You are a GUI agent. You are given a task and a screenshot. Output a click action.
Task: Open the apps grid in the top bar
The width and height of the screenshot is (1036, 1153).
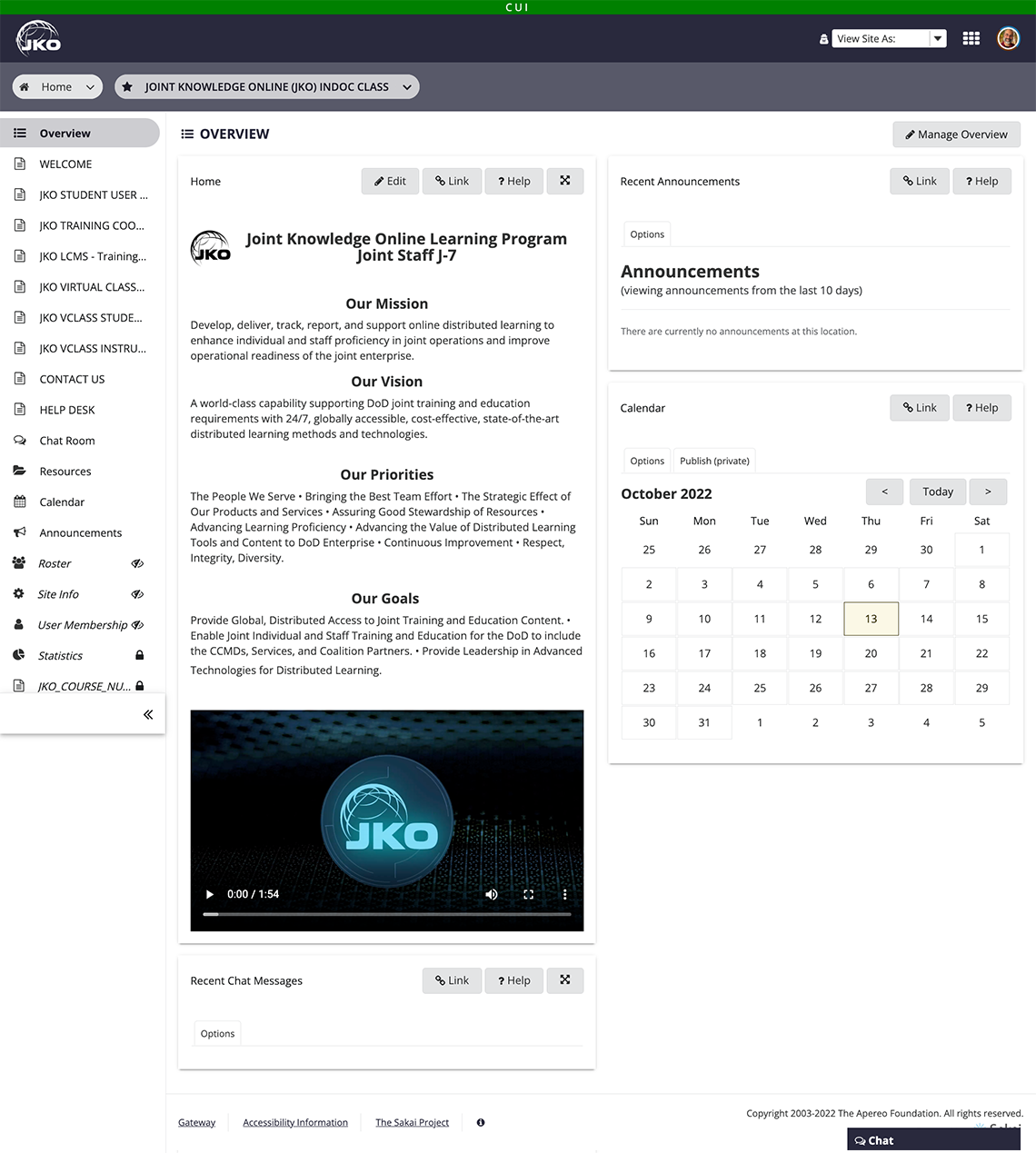(971, 38)
